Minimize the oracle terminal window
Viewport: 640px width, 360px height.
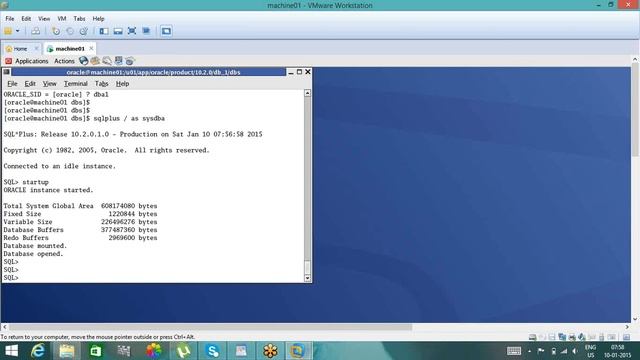291,72
